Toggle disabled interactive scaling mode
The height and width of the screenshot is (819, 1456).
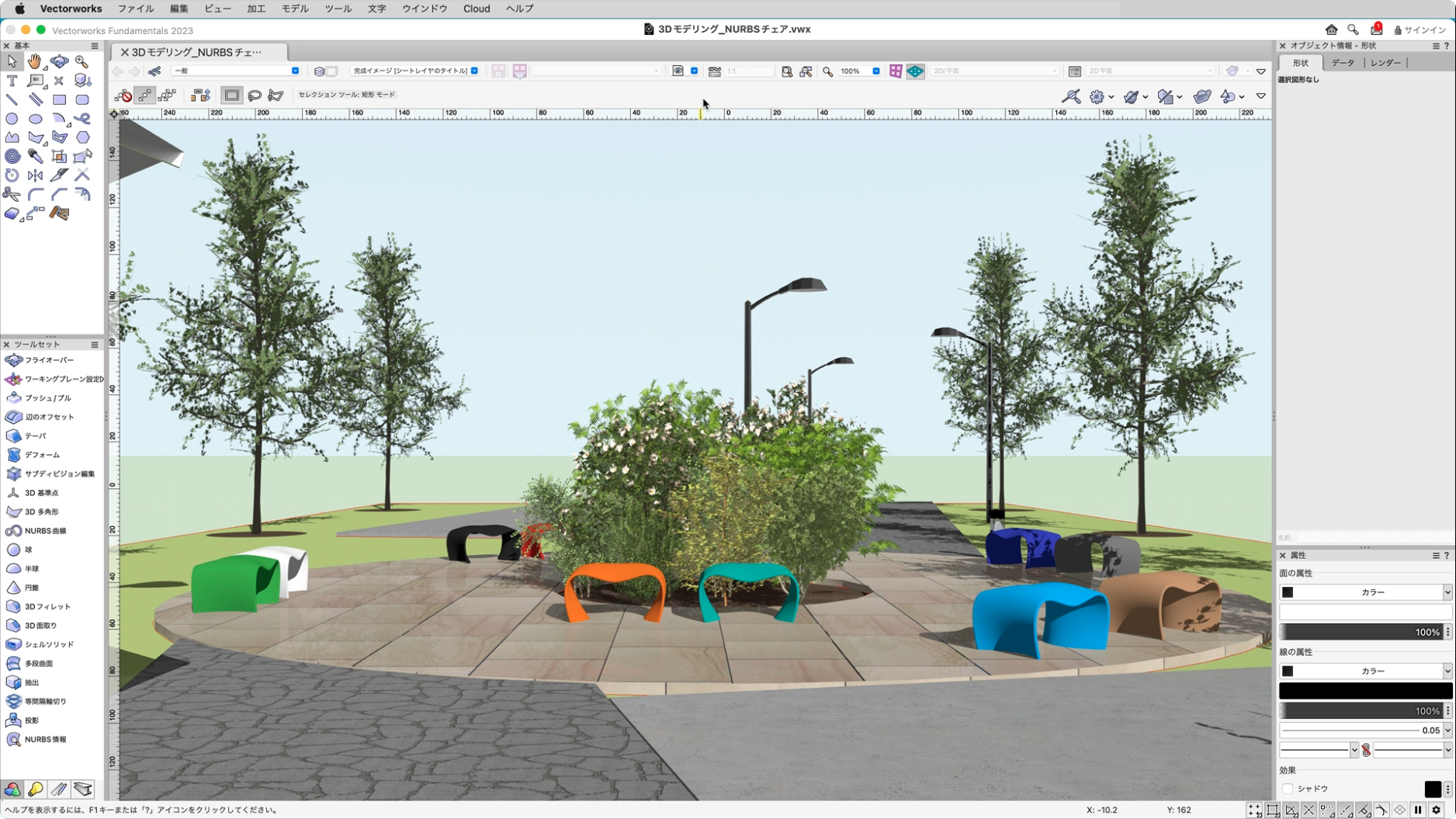[123, 95]
